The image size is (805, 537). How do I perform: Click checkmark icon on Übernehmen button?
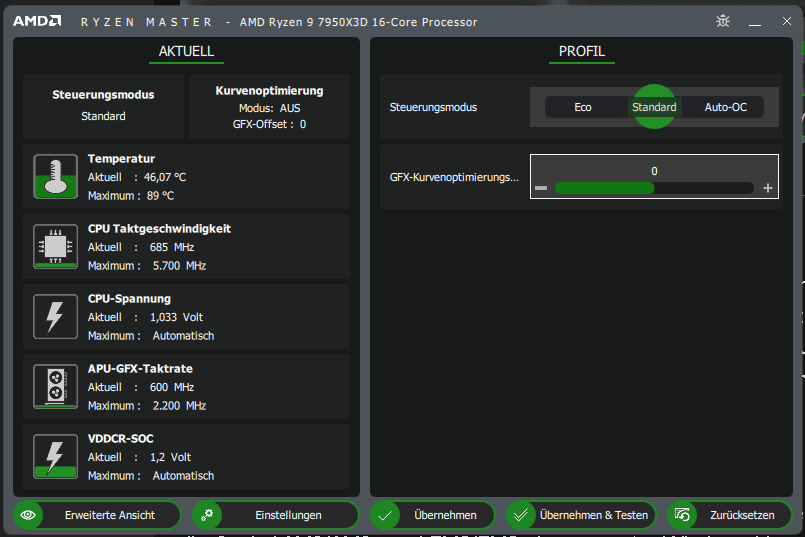(x=385, y=515)
